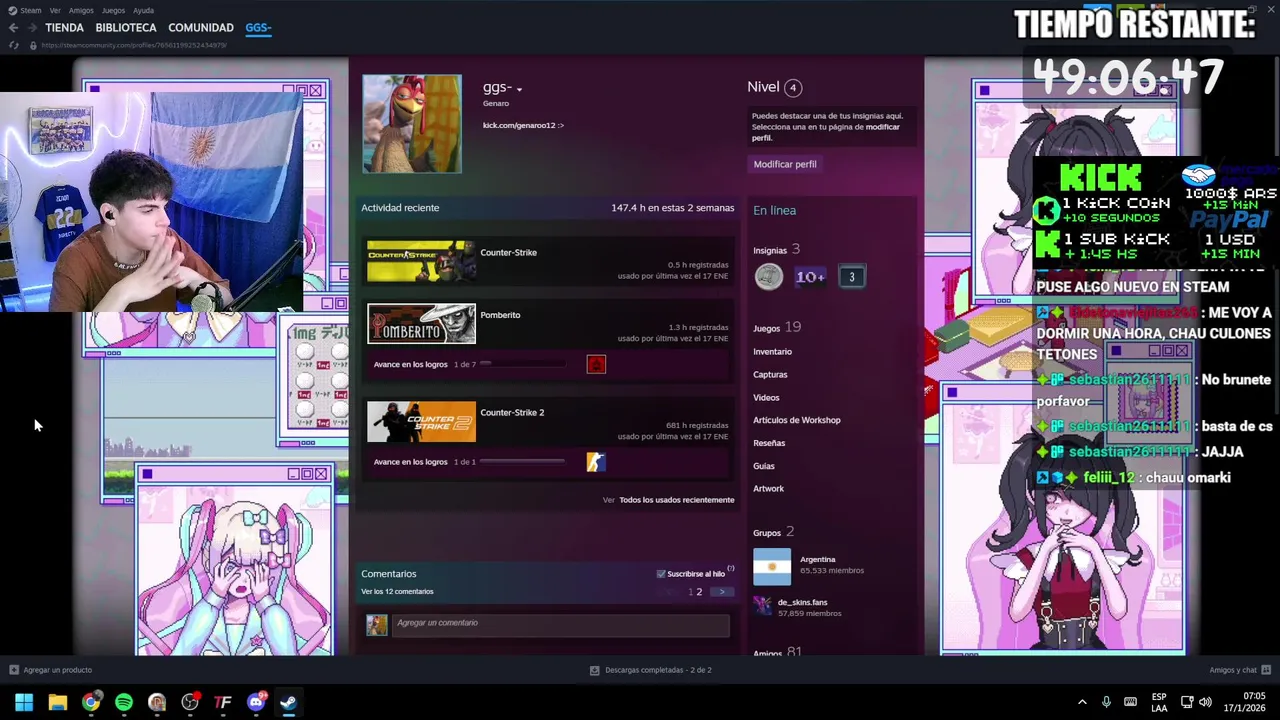
Task: Click the badge numbered 3
Action: tap(852, 277)
